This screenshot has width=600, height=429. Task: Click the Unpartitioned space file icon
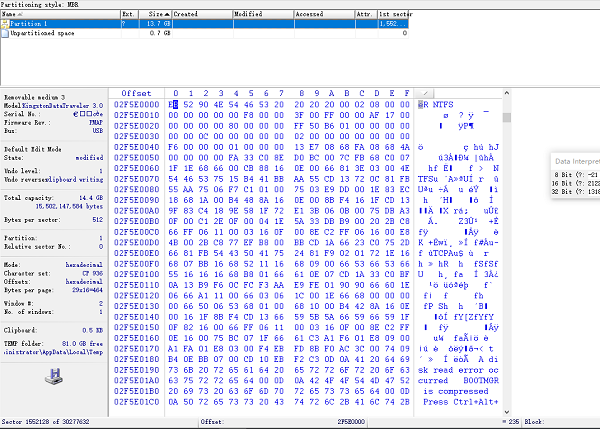tap(5, 33)
